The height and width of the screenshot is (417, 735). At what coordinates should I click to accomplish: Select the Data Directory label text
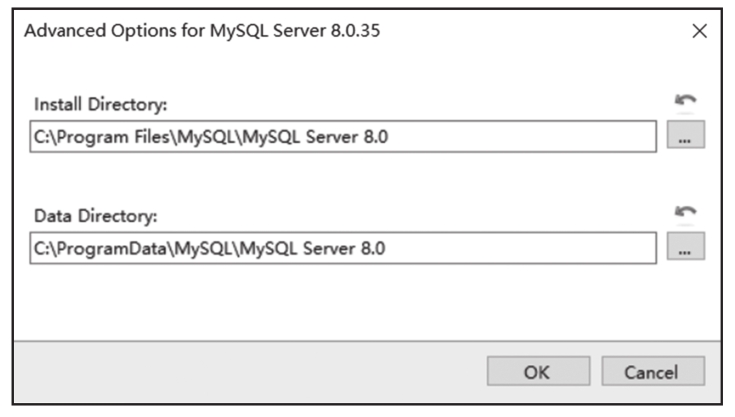[x=96, y=216]
